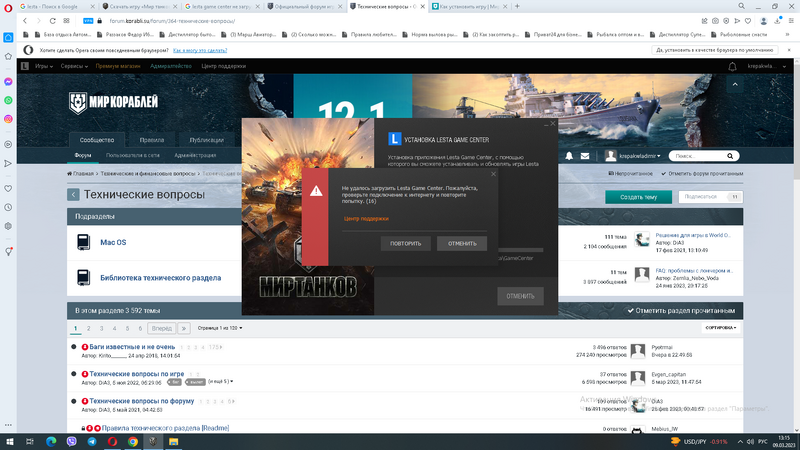Open the Сортировка dropdown

click(x=720, y=328)
